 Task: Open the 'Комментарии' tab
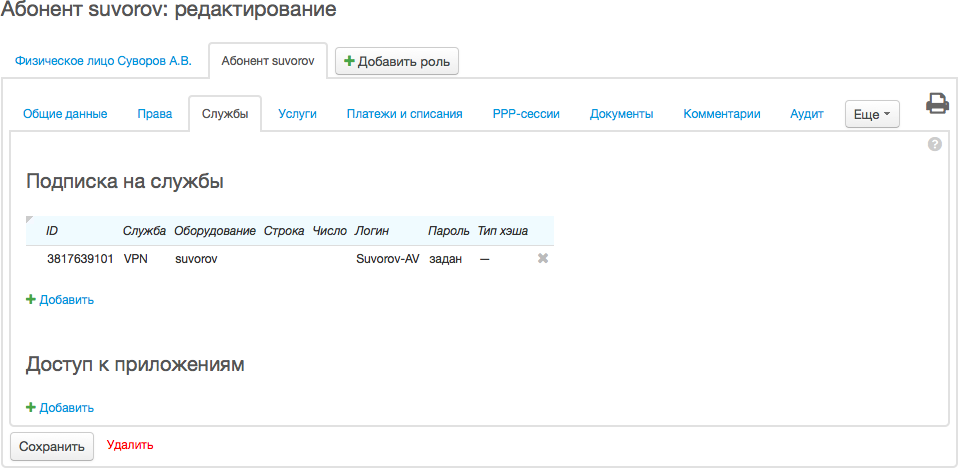click(721, 114)
